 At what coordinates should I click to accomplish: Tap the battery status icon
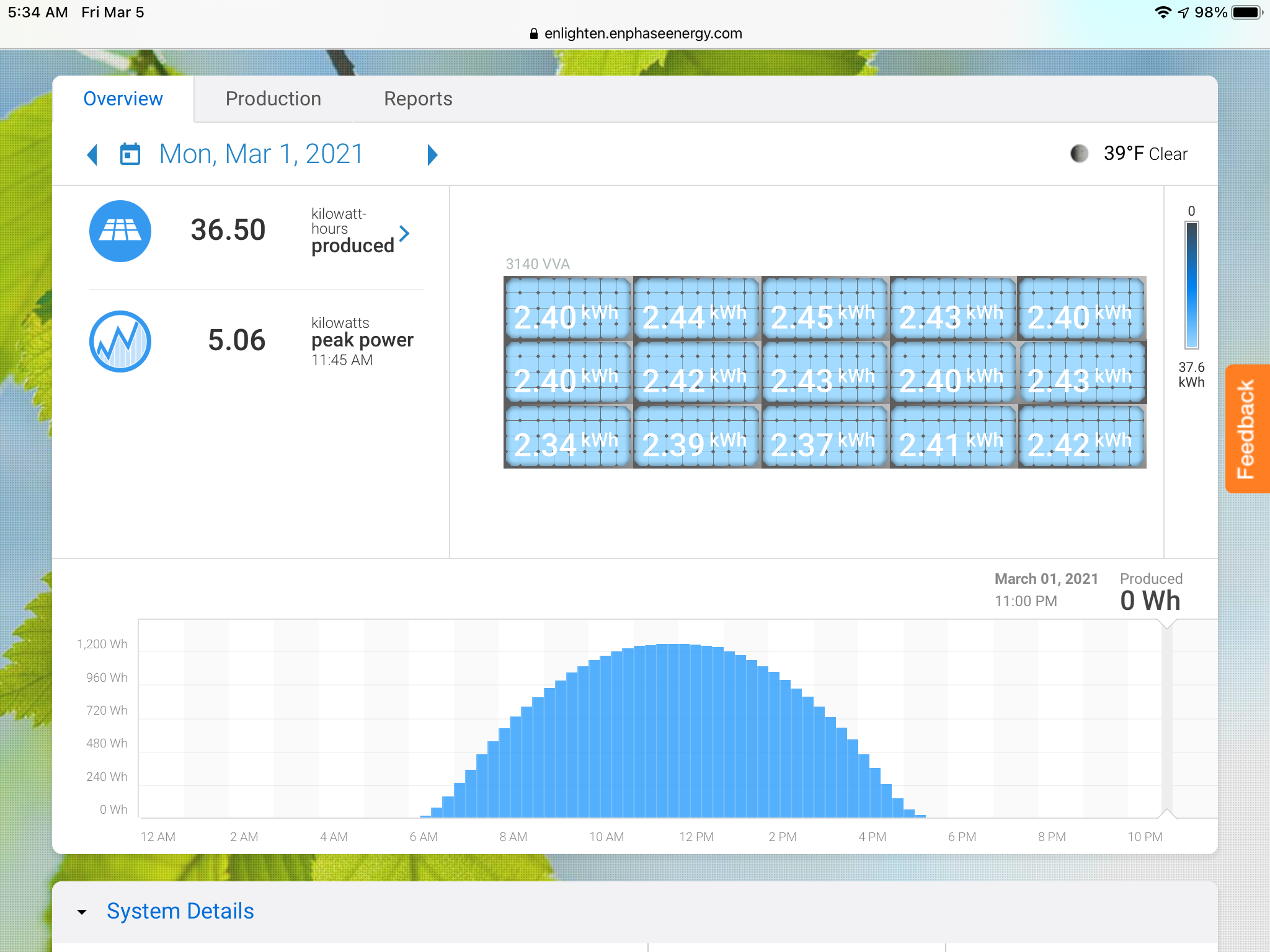[x=1246, y=12]
